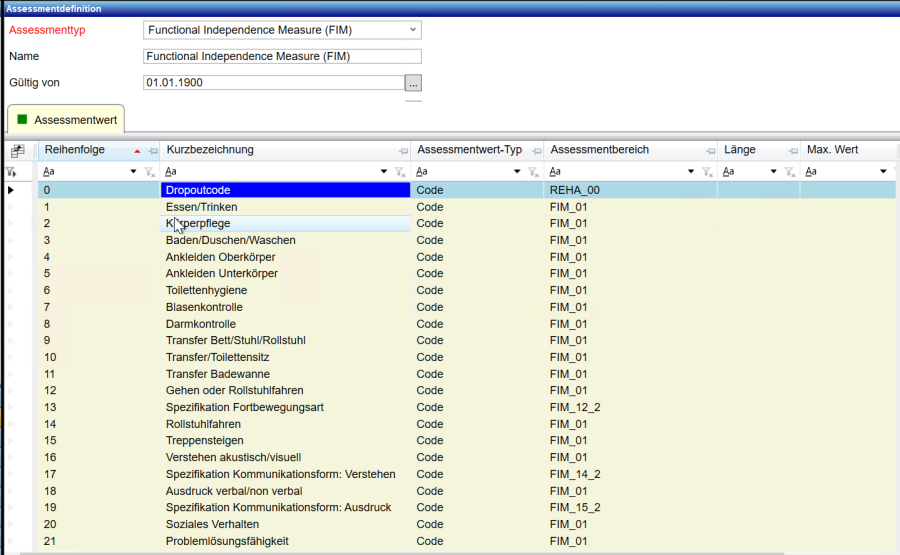Sort by the Max. Wert column header
900x555 pixels.
(x=832, y=150)
